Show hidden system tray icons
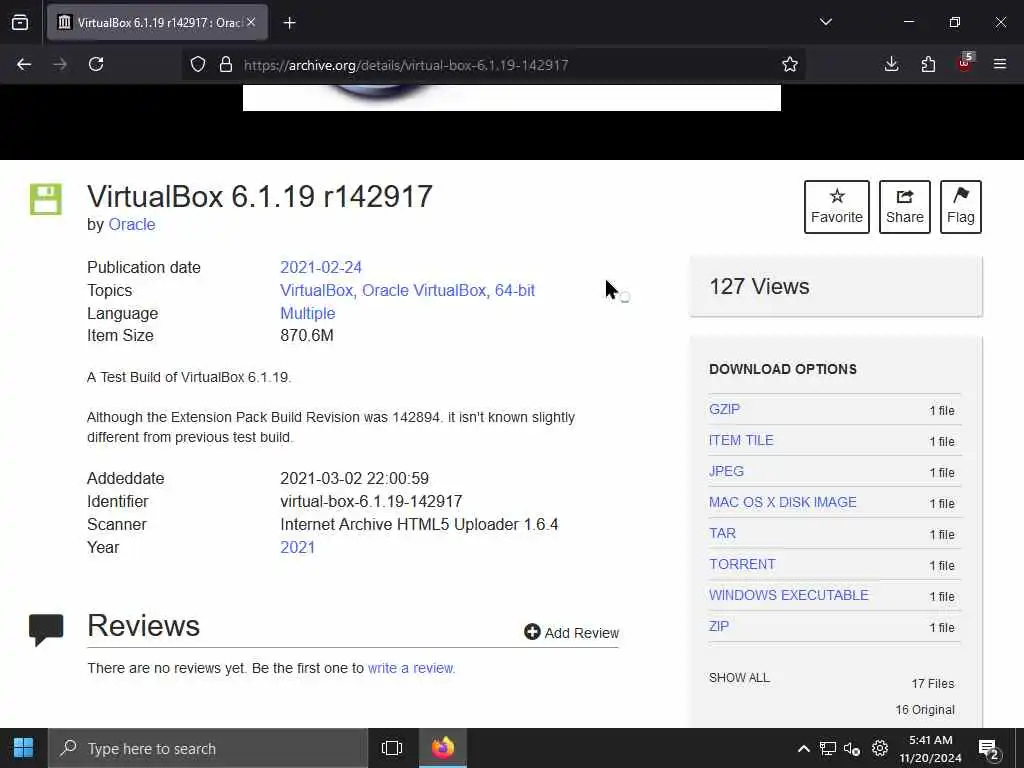Viewport: 1024px width, 768px height. point(804,748)
